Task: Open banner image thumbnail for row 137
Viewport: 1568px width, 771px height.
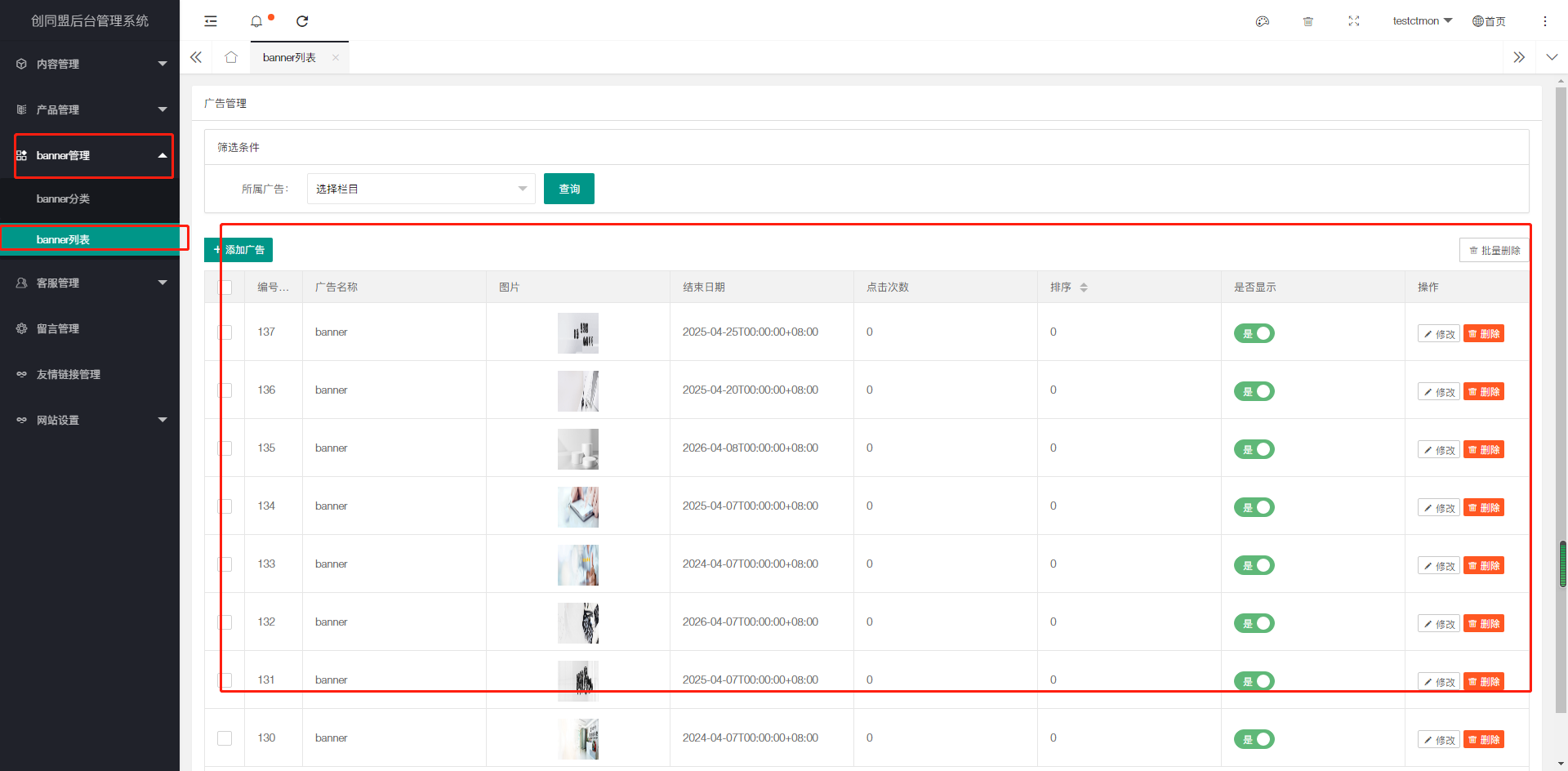Action: (x=578, y=333)
